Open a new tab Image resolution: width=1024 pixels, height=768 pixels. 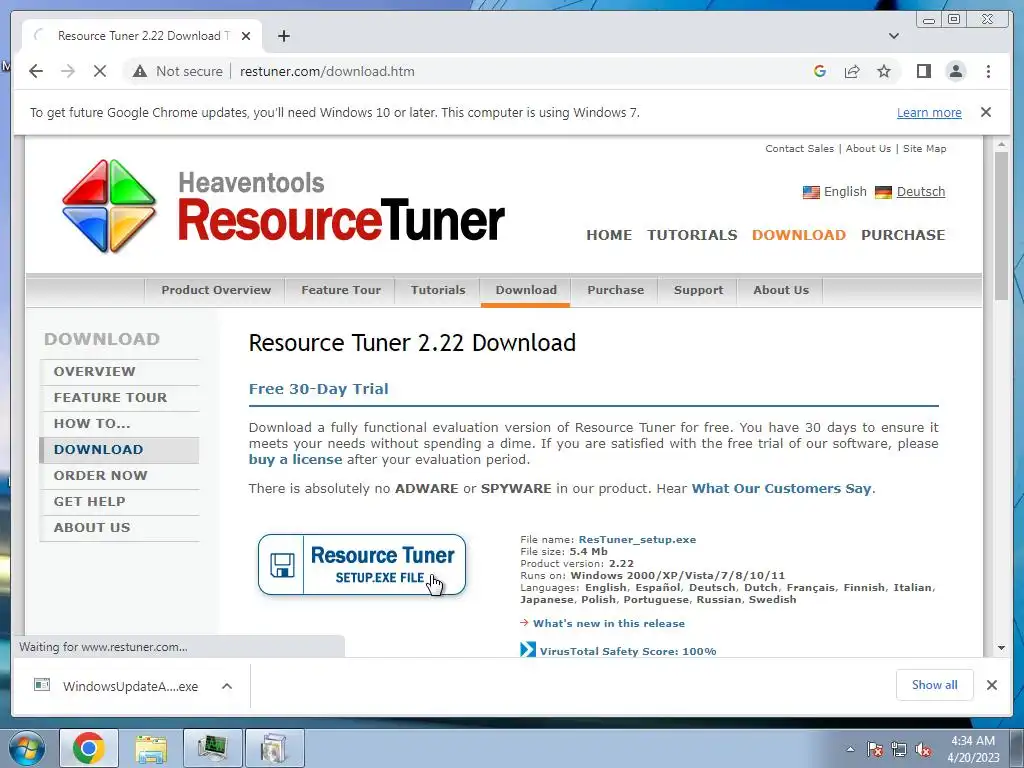(x=283, y=36)
